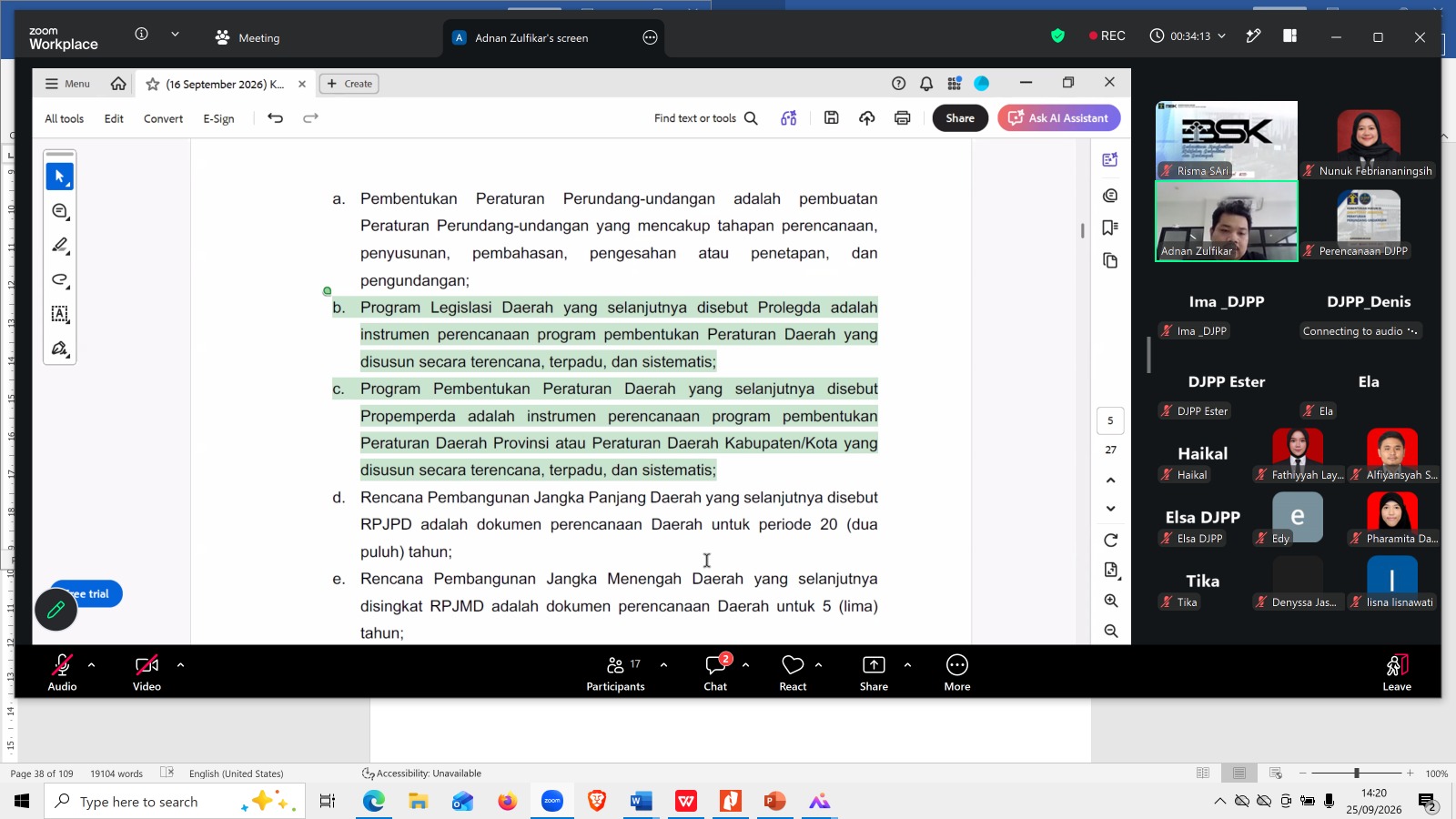
Task: Expand audio options arrow next to Audio
Action: pyautogui.click(x=91, y=665)
